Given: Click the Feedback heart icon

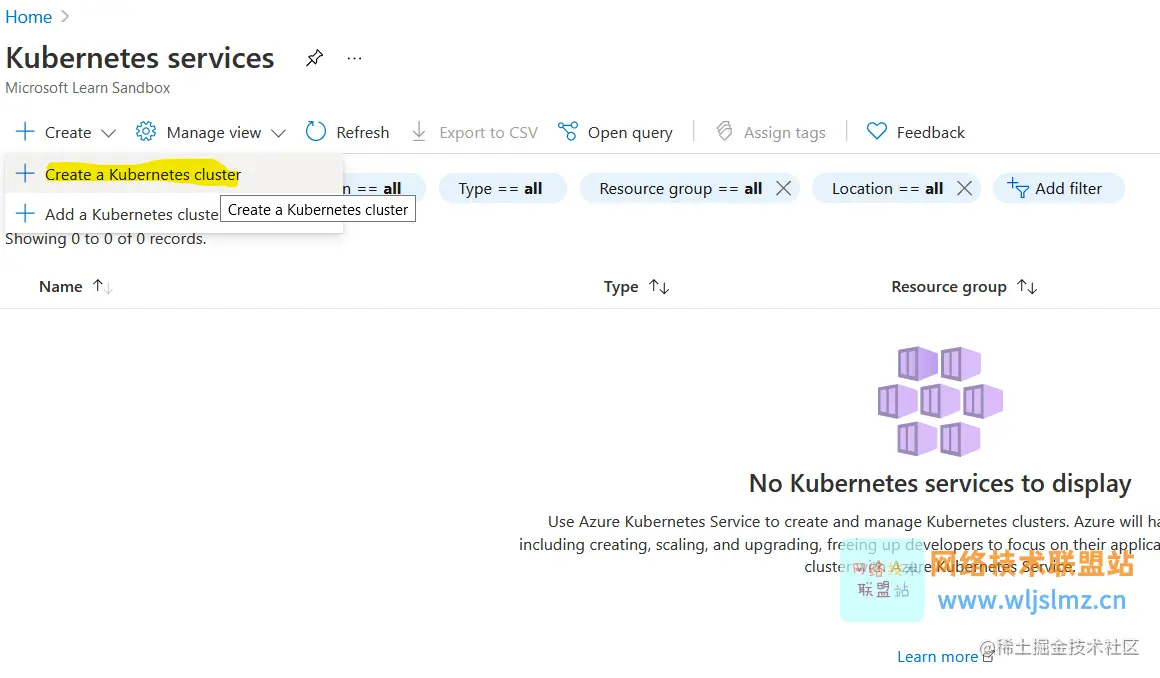Looking at the screenshot, I should [877, 132].
